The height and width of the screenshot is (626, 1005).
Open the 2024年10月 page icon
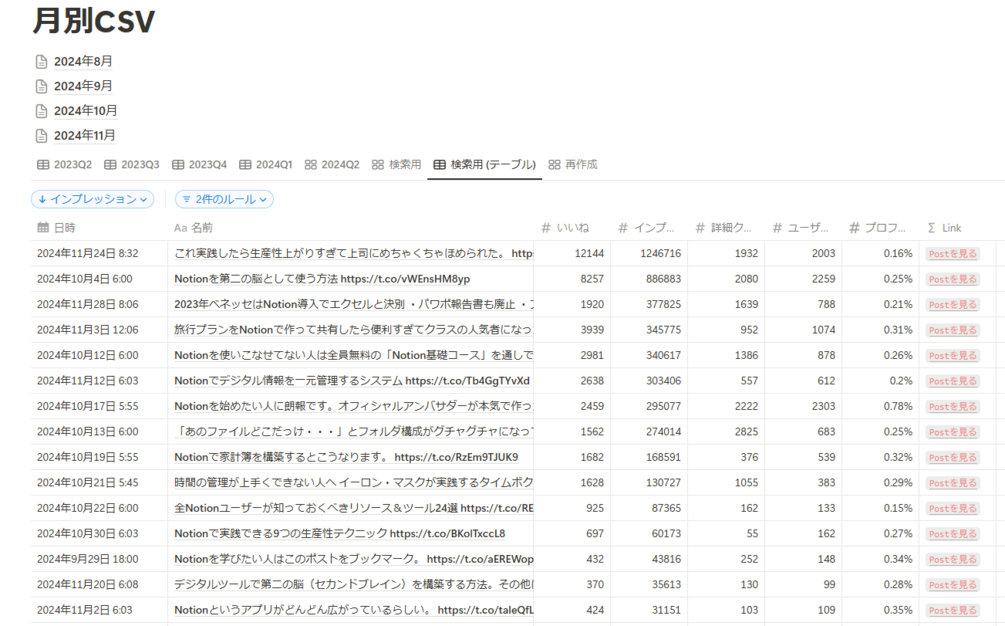[x=42, y=111]
